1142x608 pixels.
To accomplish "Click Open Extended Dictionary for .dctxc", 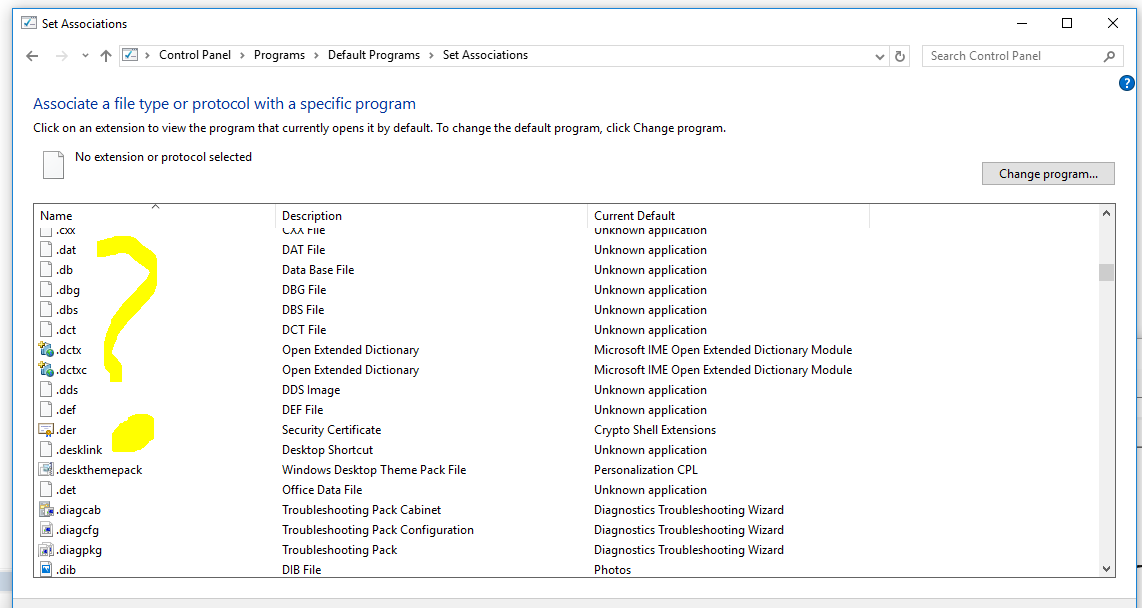I will [x=350, y=370].
